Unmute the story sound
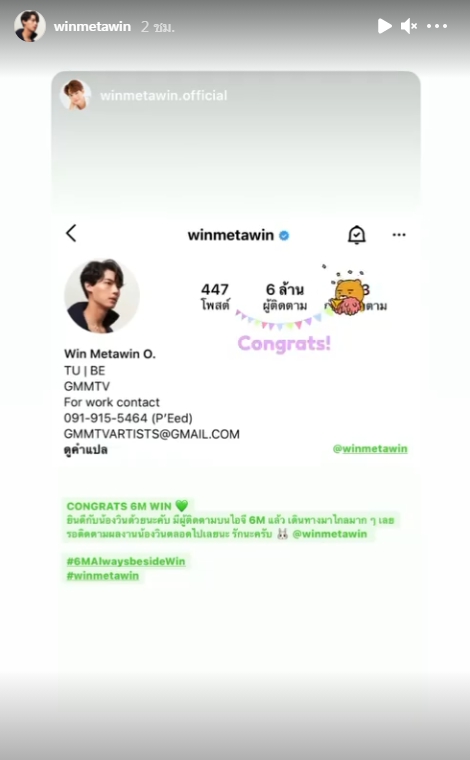470x760 pixels. coord(408,26)
